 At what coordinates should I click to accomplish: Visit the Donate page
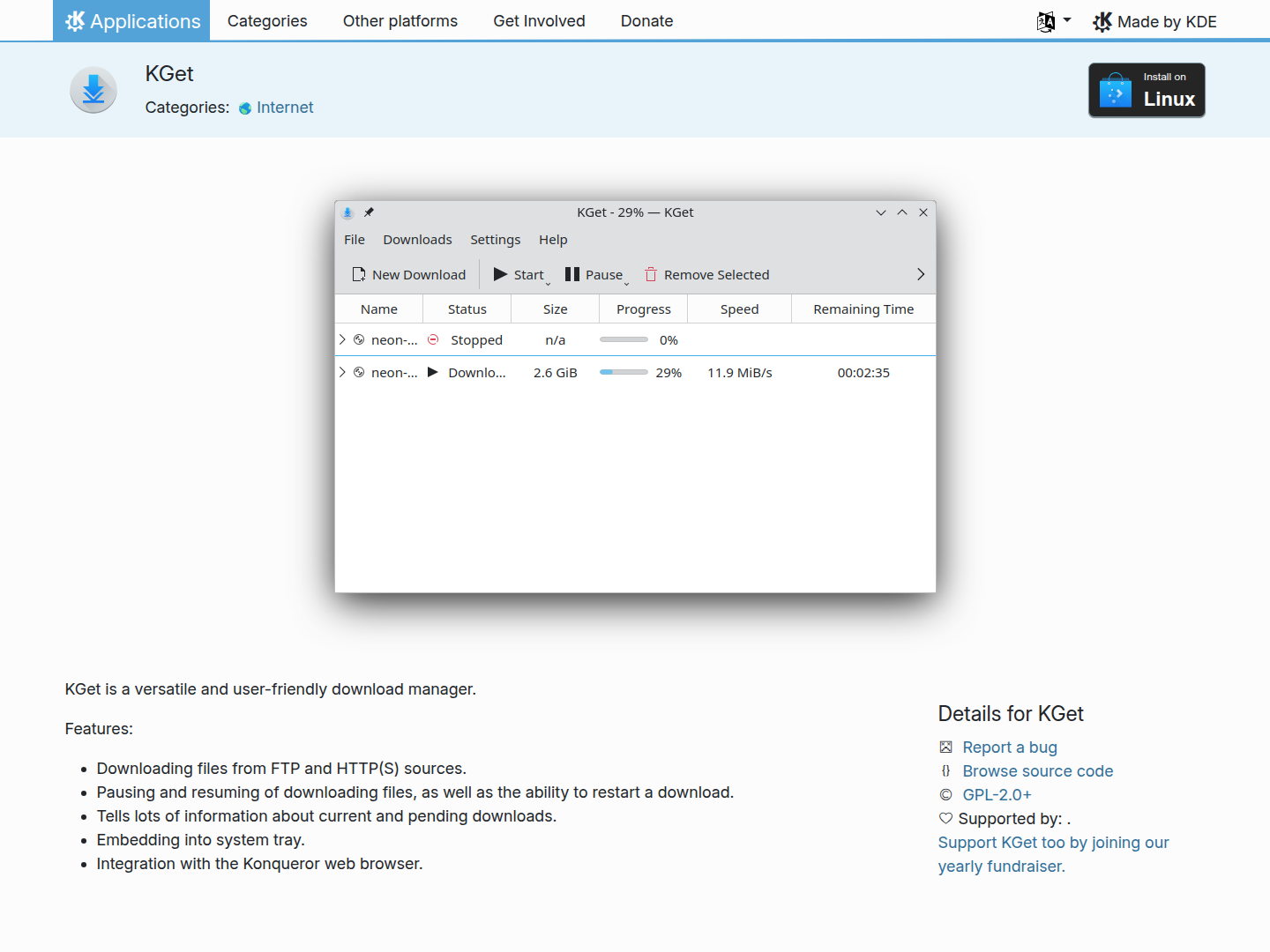click(x=646, y=21)
